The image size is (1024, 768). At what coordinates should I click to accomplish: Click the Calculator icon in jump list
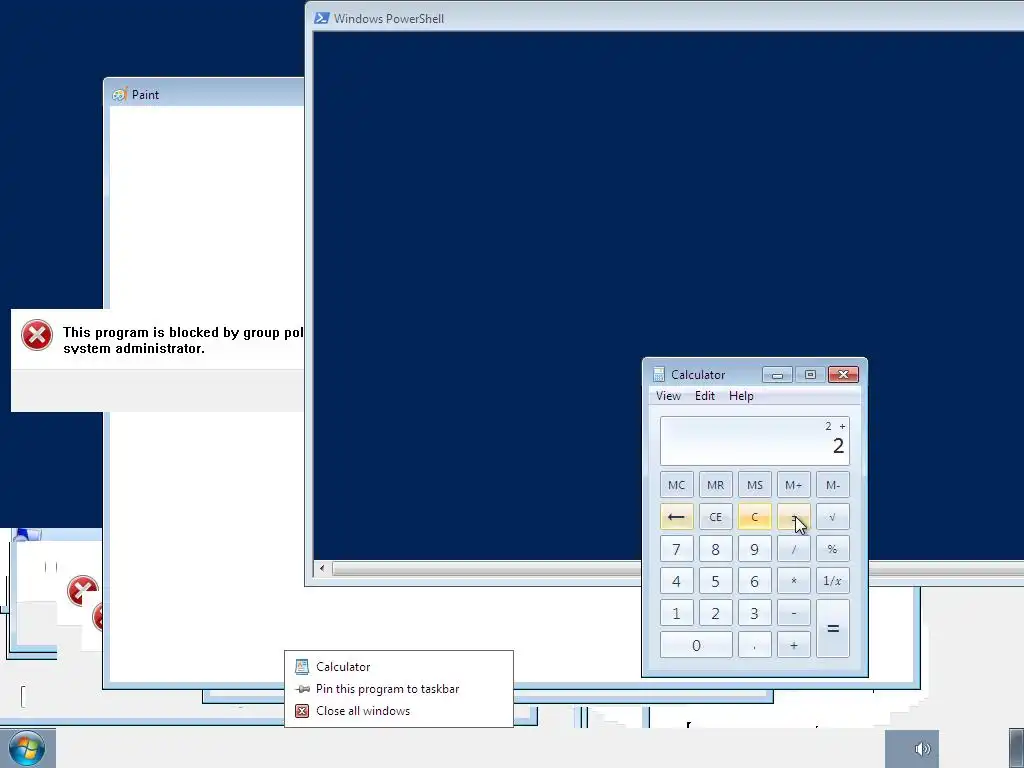tap(302, 667)
